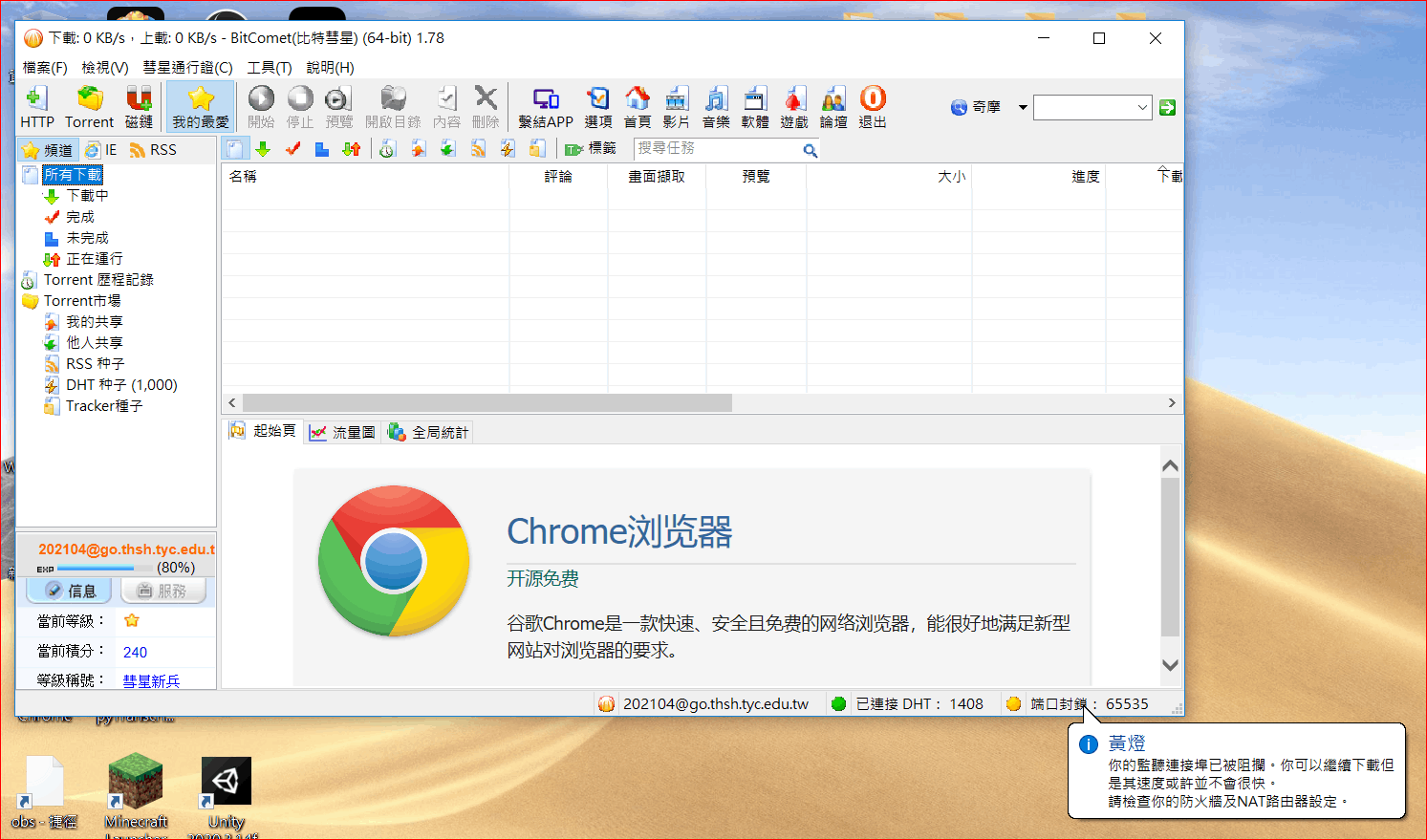
Task: Open the web search combo box
Action: [1092, 107]
